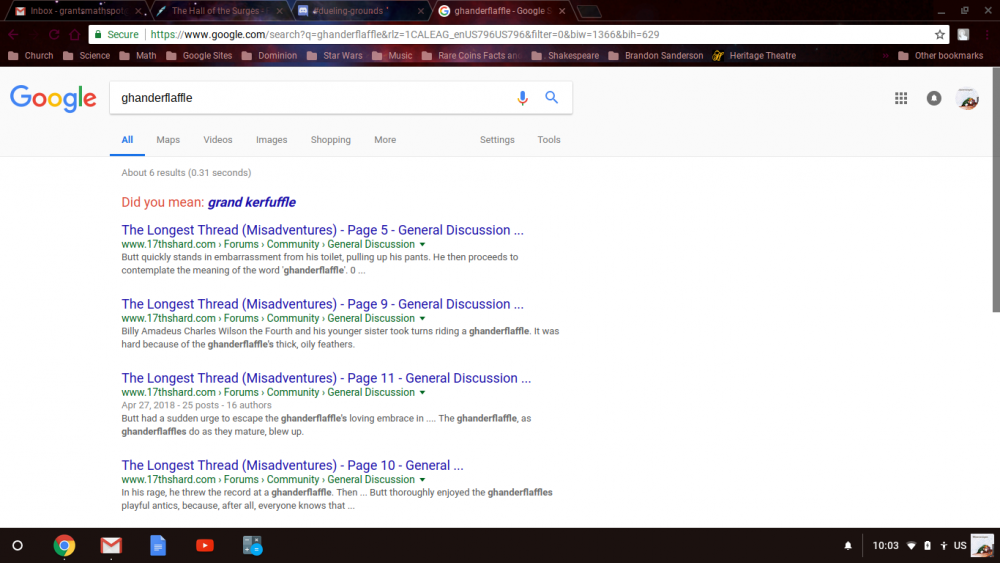Open search Settings menu
This screenshot has height=563, width=1000.
(x=497, y=140)
